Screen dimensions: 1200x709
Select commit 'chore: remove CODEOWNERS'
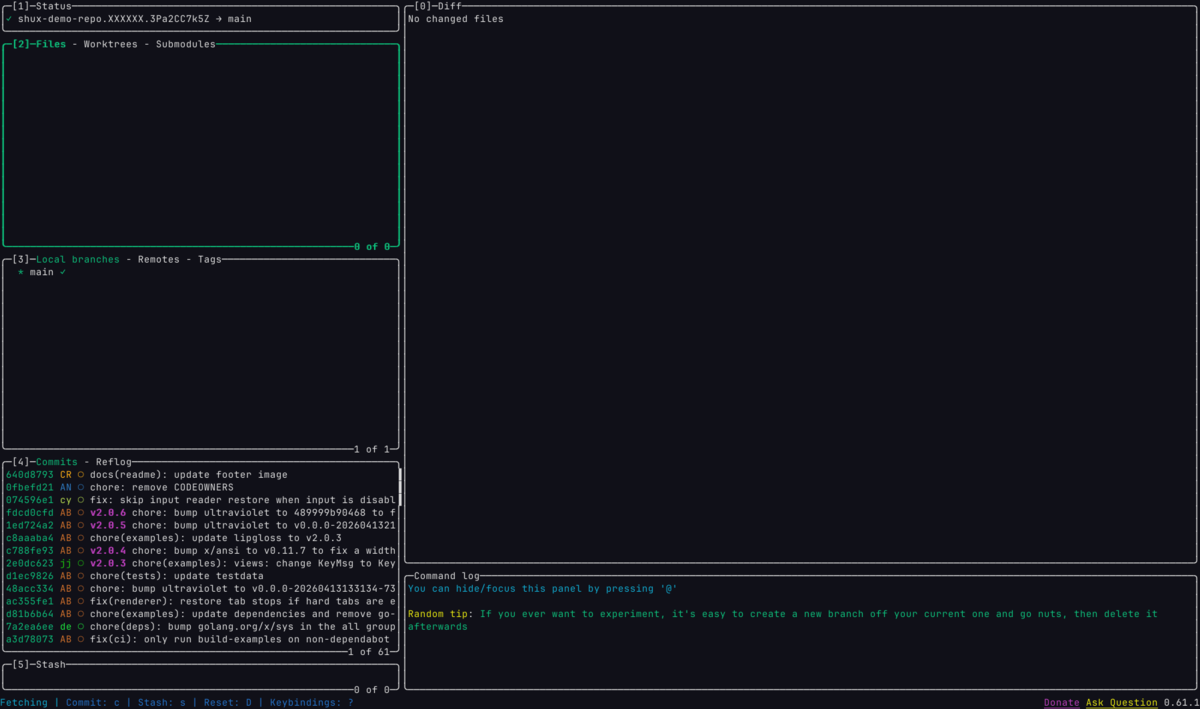[200, 487]
